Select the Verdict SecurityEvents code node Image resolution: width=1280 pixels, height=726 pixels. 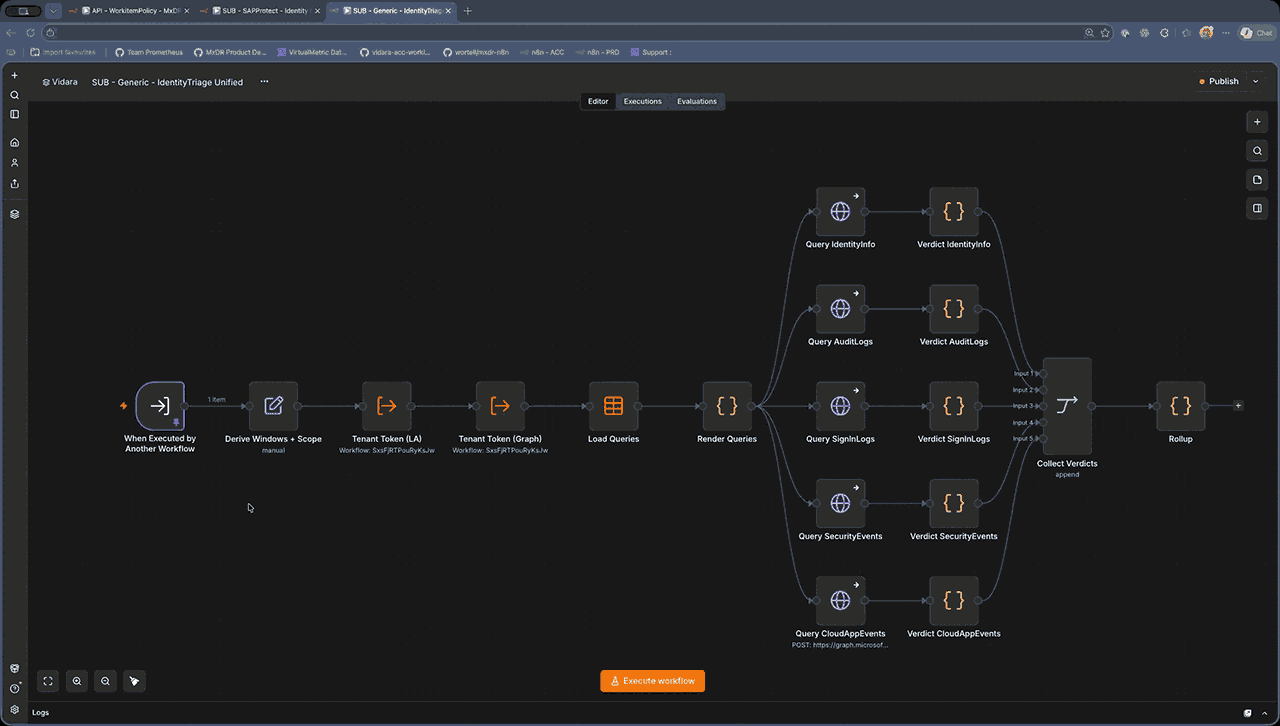pos(954,503)
